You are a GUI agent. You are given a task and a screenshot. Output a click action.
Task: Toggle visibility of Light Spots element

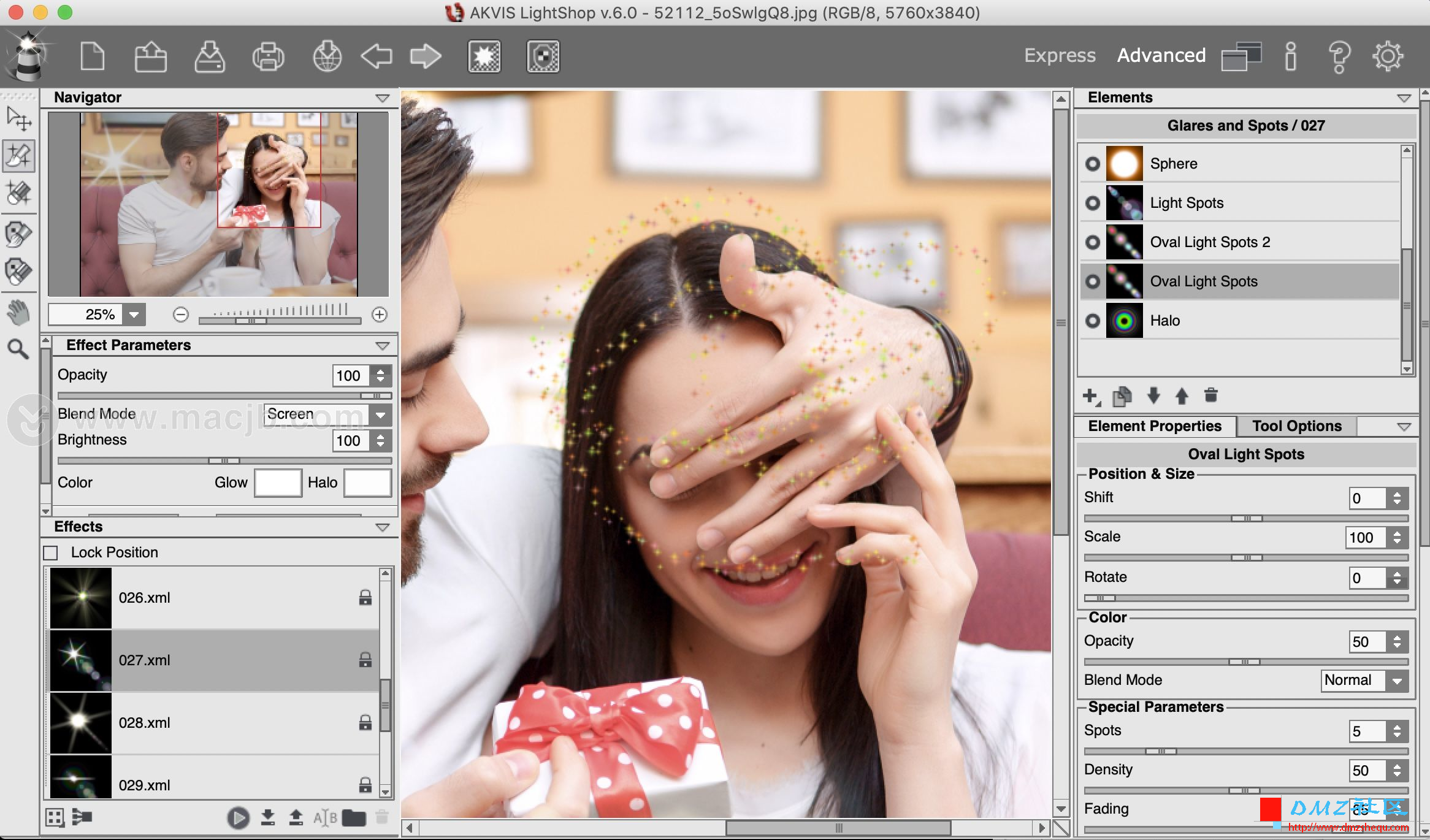[x=1092, y=203]
